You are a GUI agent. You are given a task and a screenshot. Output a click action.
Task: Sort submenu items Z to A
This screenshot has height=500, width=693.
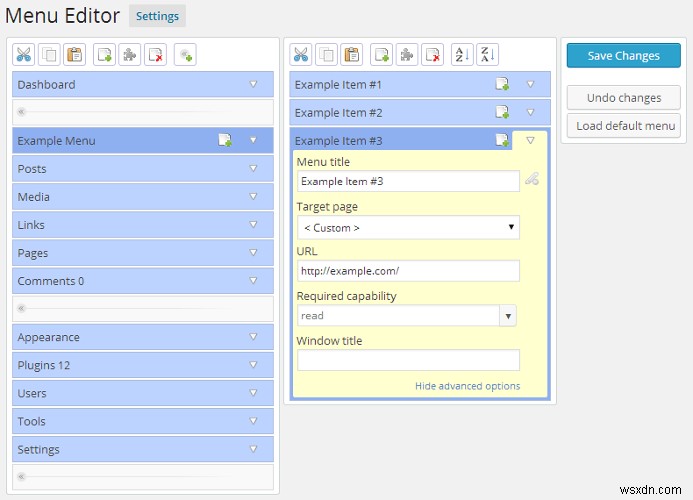pyautogui.click(x=487, y=55)
